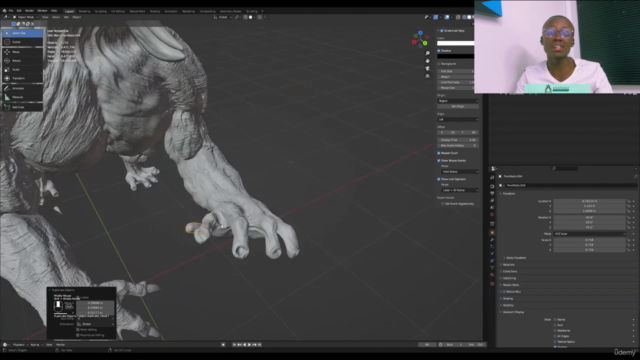Expand the Relations panel
Screen dimensions: 640x360
(508, 265)
